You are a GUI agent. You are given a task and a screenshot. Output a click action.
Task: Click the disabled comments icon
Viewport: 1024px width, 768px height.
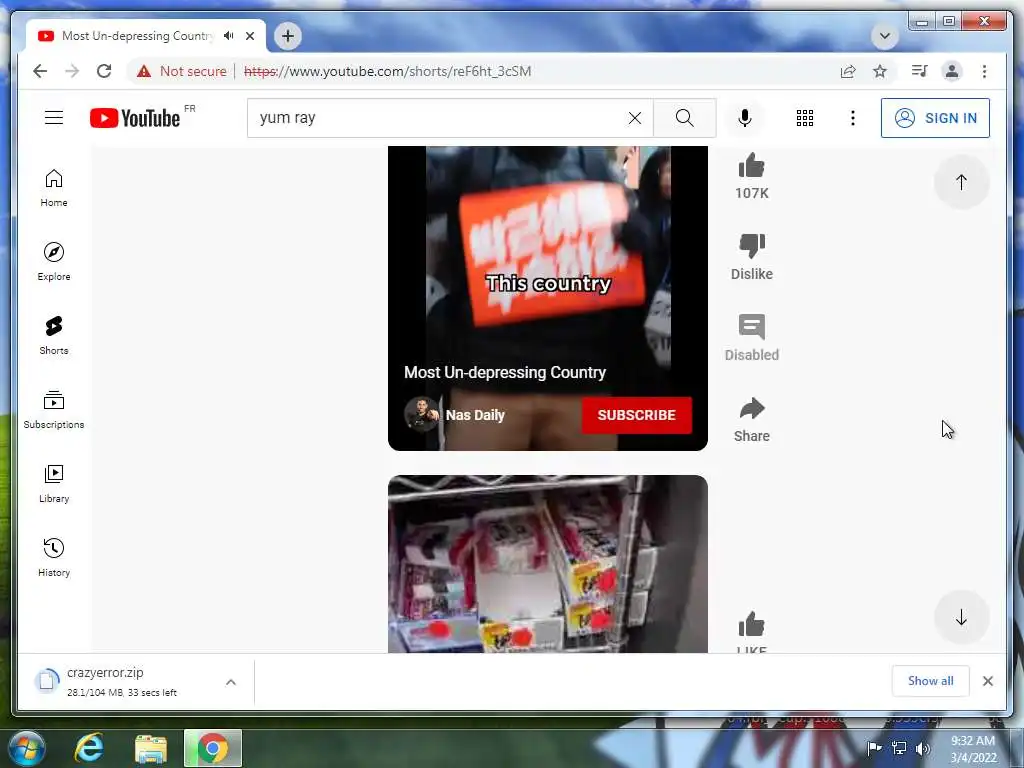pyautogui.click(x=752, y=327)
